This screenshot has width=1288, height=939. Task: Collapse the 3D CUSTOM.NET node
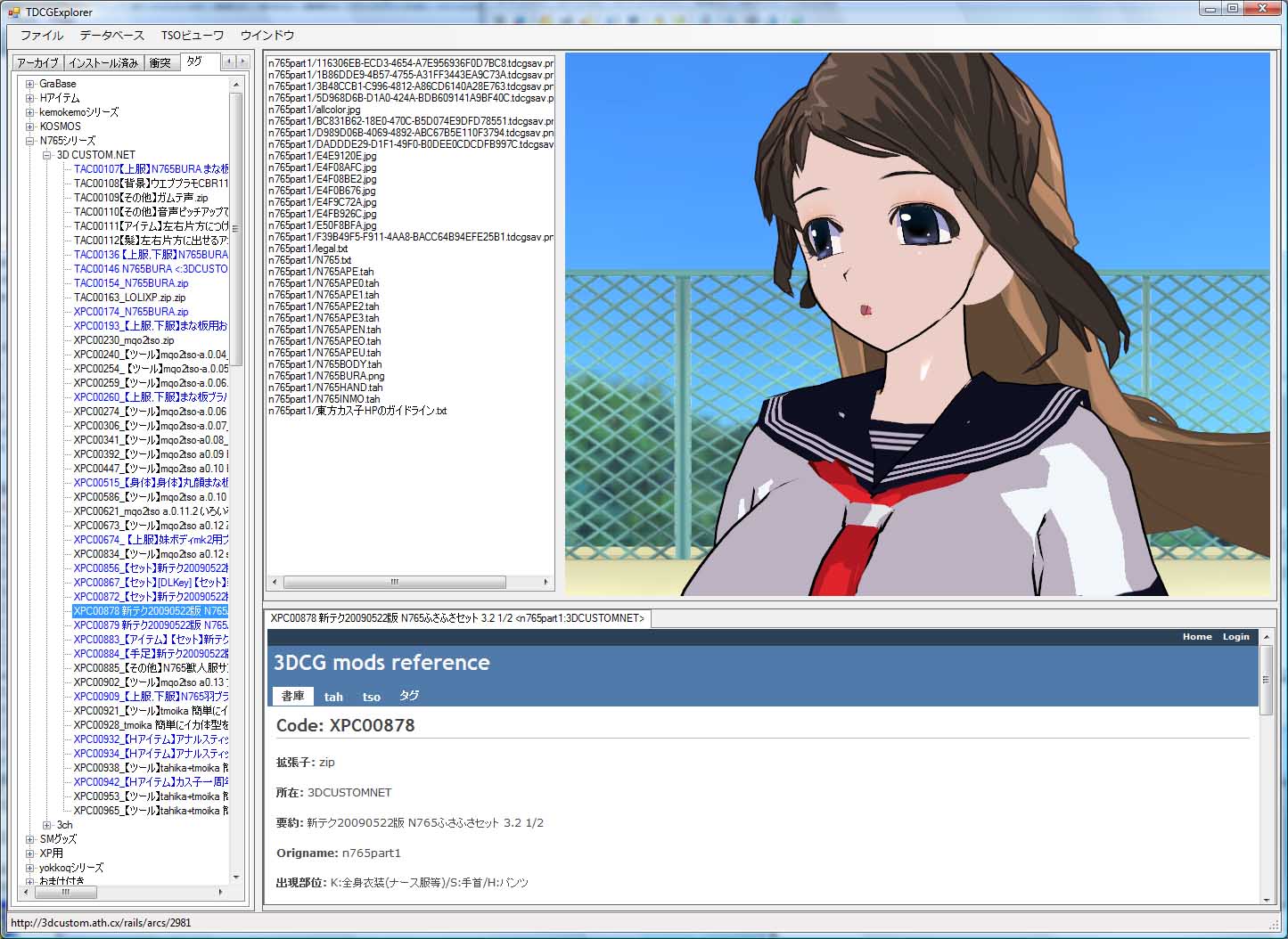tap(47, 155)
